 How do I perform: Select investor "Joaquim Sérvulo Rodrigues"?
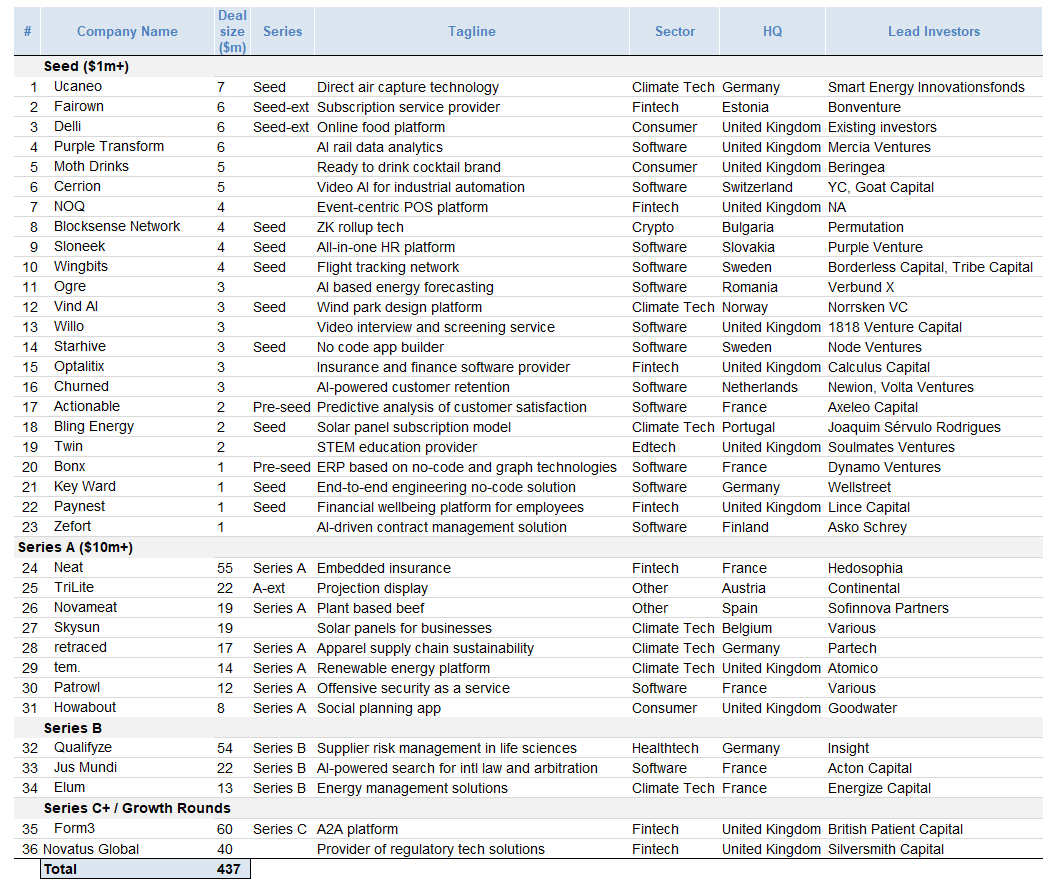pyautogui.click(x=914, y=427)
